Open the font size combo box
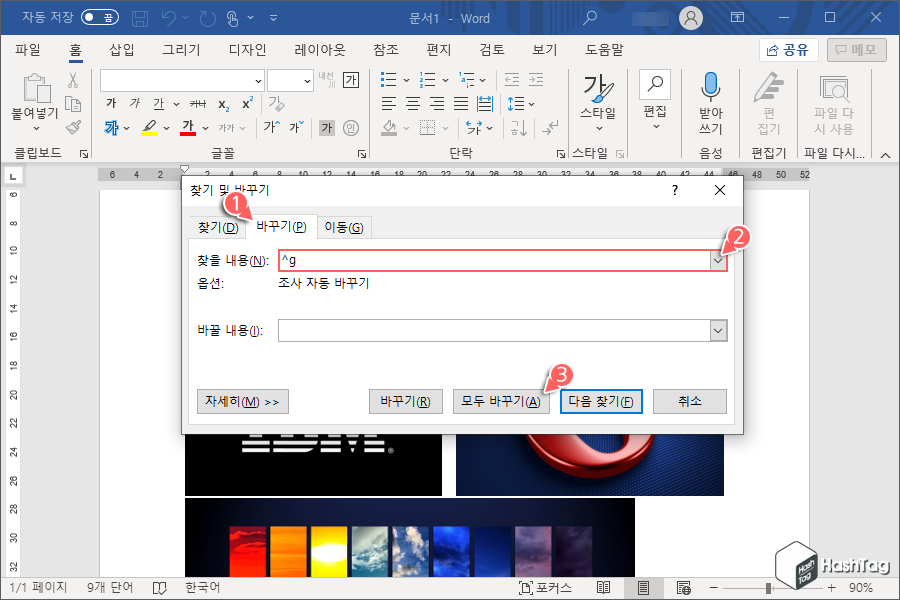The image size is (900, 600). (x=291, y=80)
